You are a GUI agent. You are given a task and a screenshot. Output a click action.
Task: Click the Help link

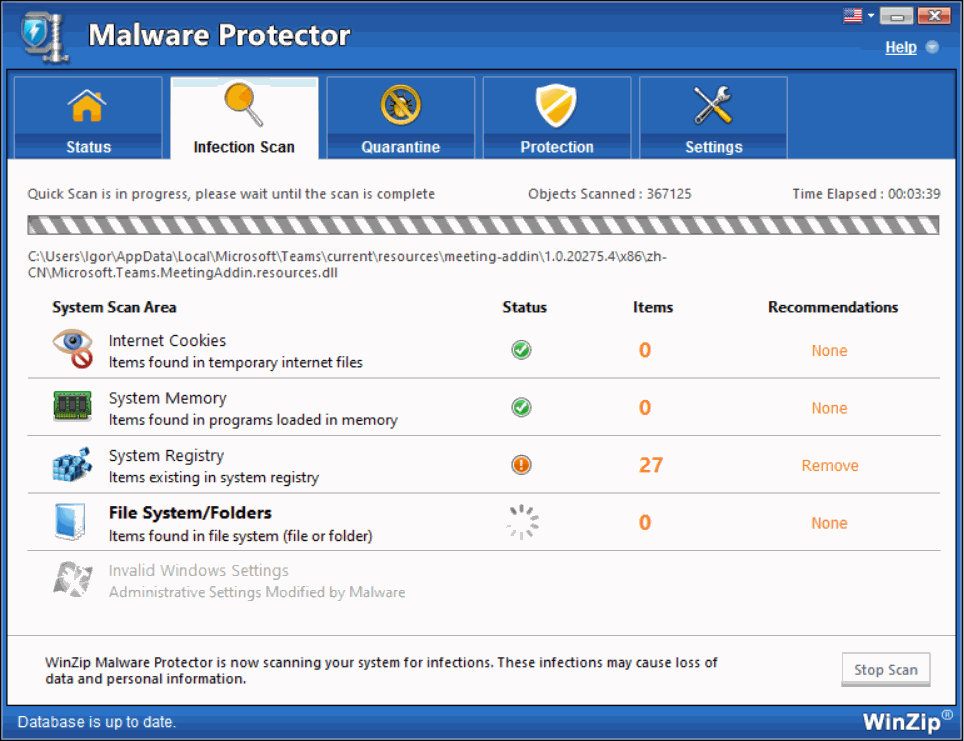[900, 48]
